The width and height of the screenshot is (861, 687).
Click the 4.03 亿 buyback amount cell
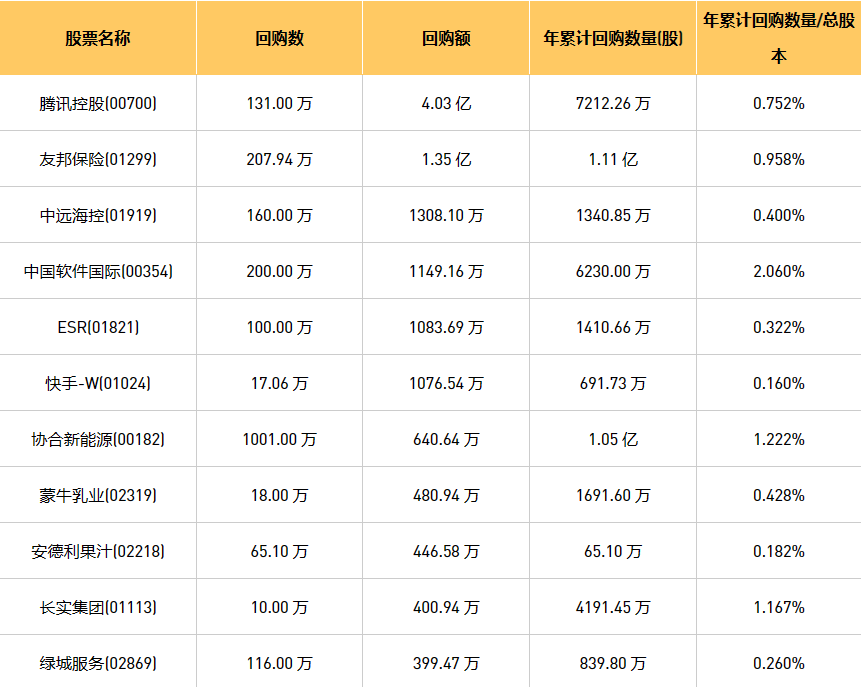point(446,103)
